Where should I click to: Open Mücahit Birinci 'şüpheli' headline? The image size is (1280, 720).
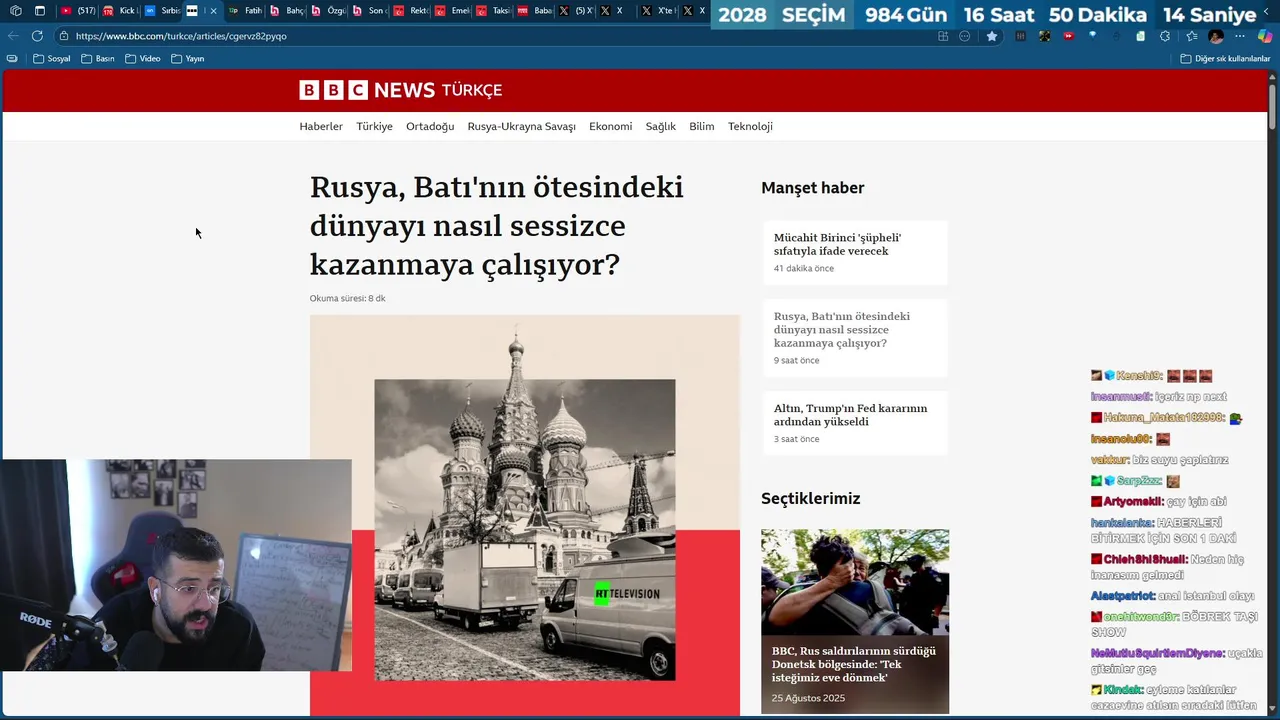(837, 244)
